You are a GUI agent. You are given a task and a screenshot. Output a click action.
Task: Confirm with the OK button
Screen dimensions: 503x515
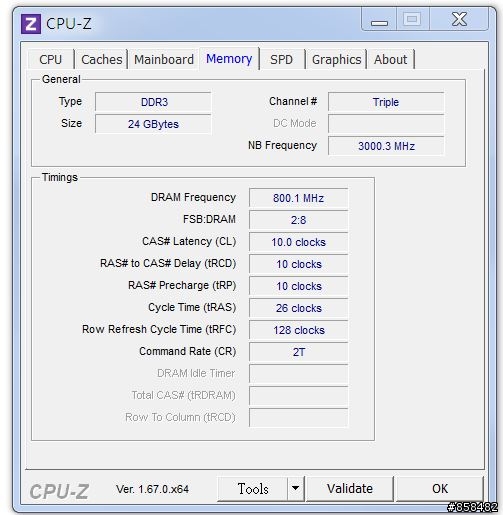point(440,489)
